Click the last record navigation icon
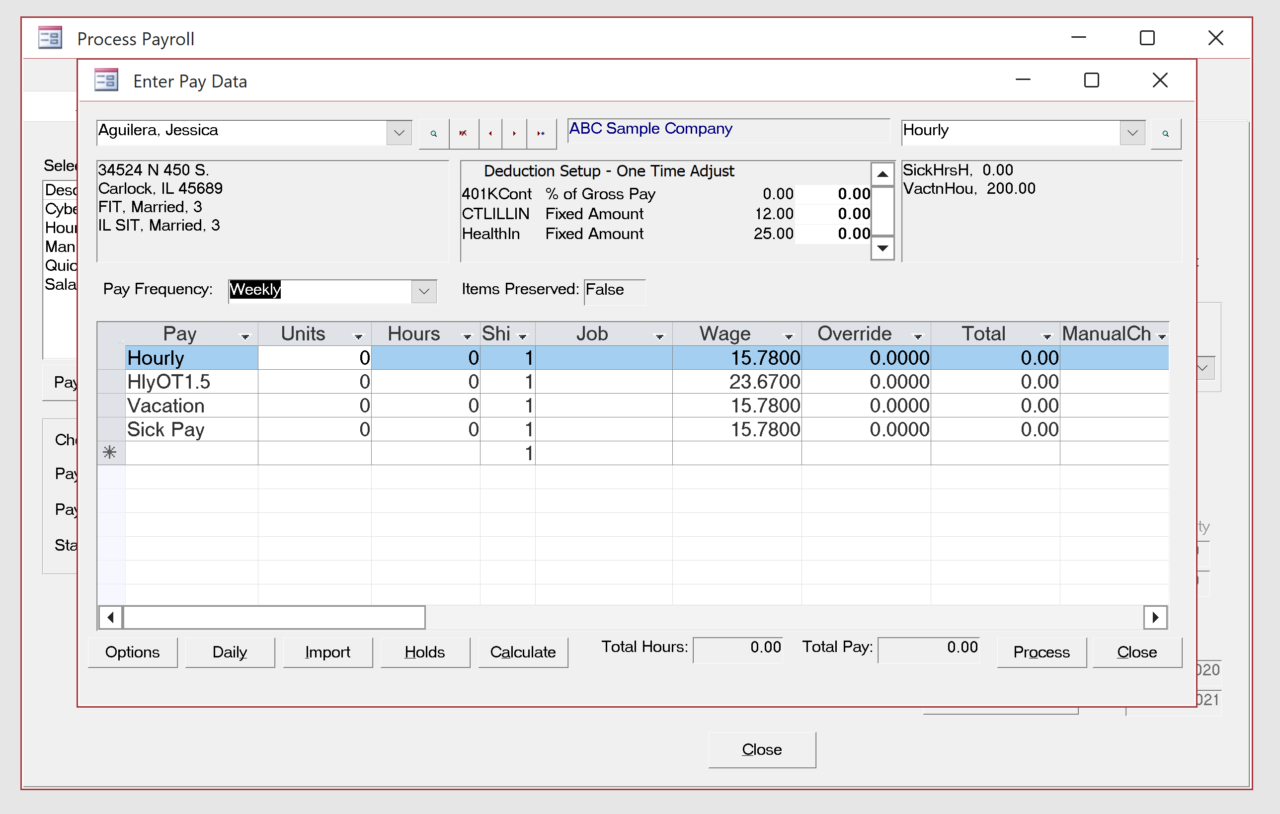 coord(540,133)
